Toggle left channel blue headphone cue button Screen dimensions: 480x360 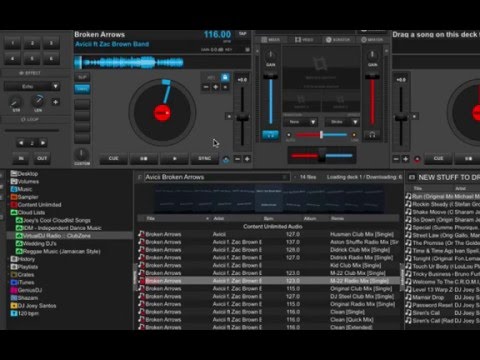271,135
